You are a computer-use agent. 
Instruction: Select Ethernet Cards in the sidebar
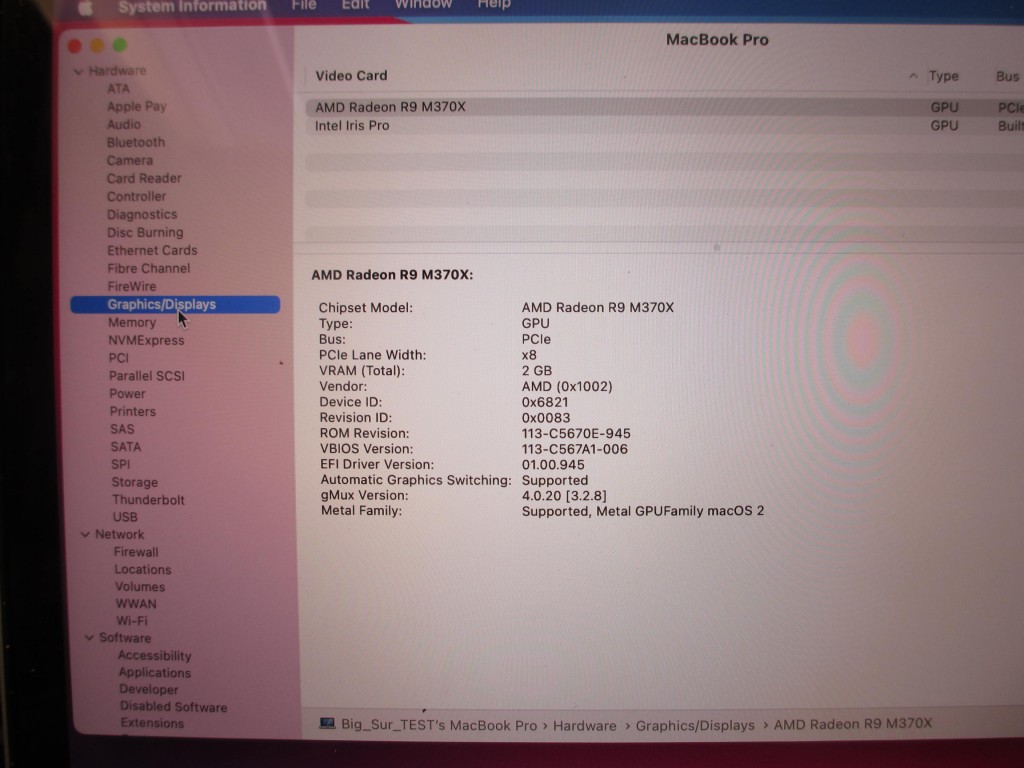coord(152,250)
